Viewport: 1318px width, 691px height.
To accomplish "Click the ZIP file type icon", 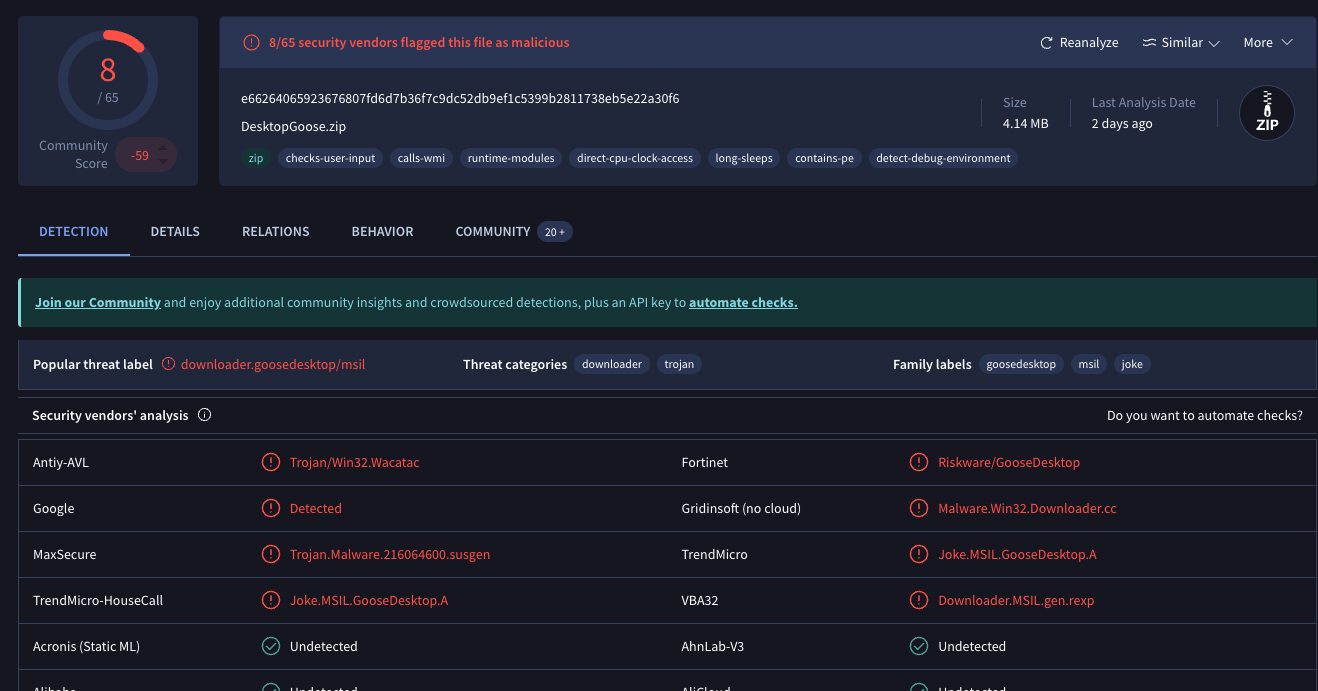I will (x=1266, y=113).
